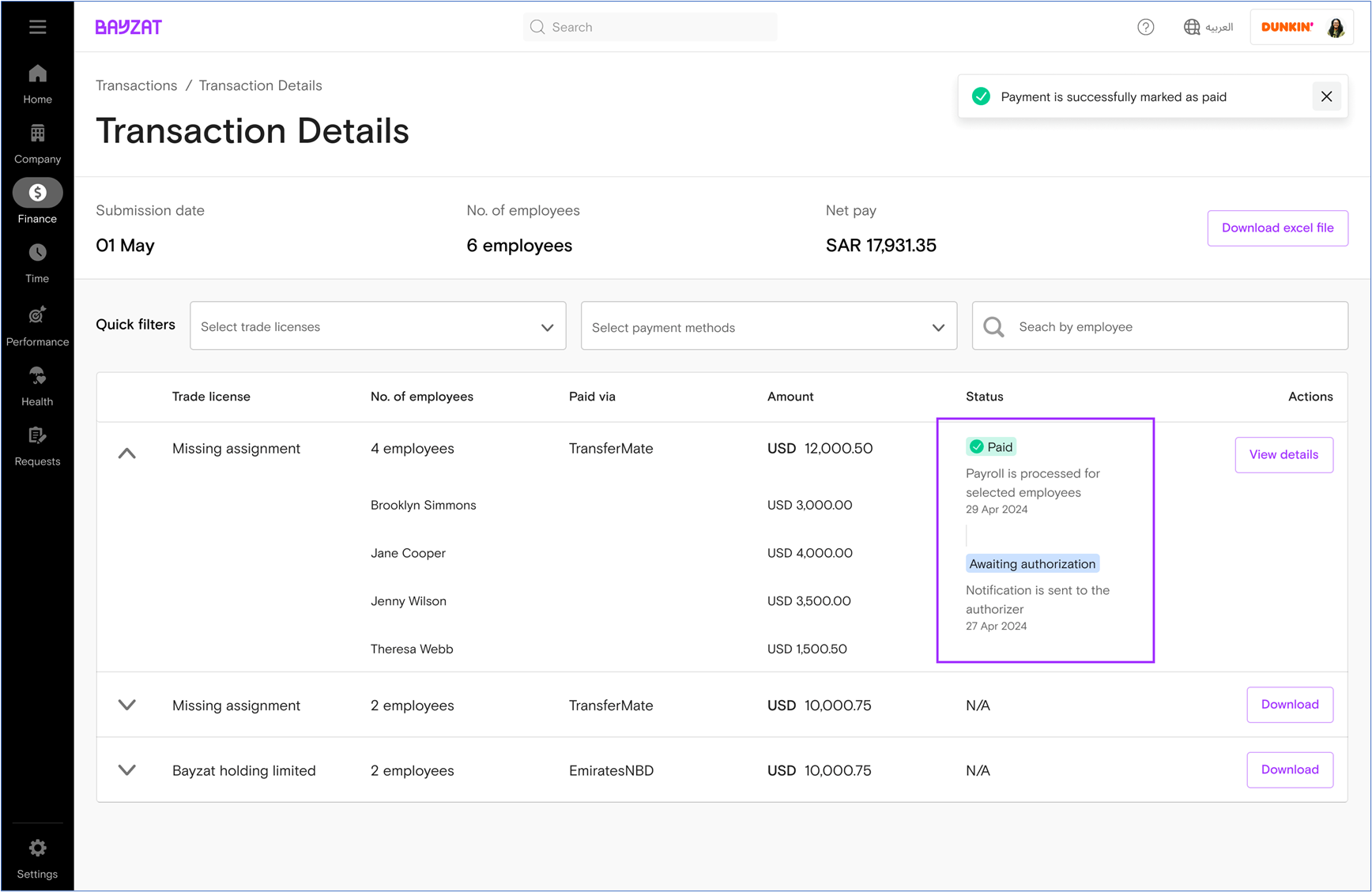Expand the Bayzat holding limited row
The width and height of the screenshot is (1372, 892).
click(127, 770)
